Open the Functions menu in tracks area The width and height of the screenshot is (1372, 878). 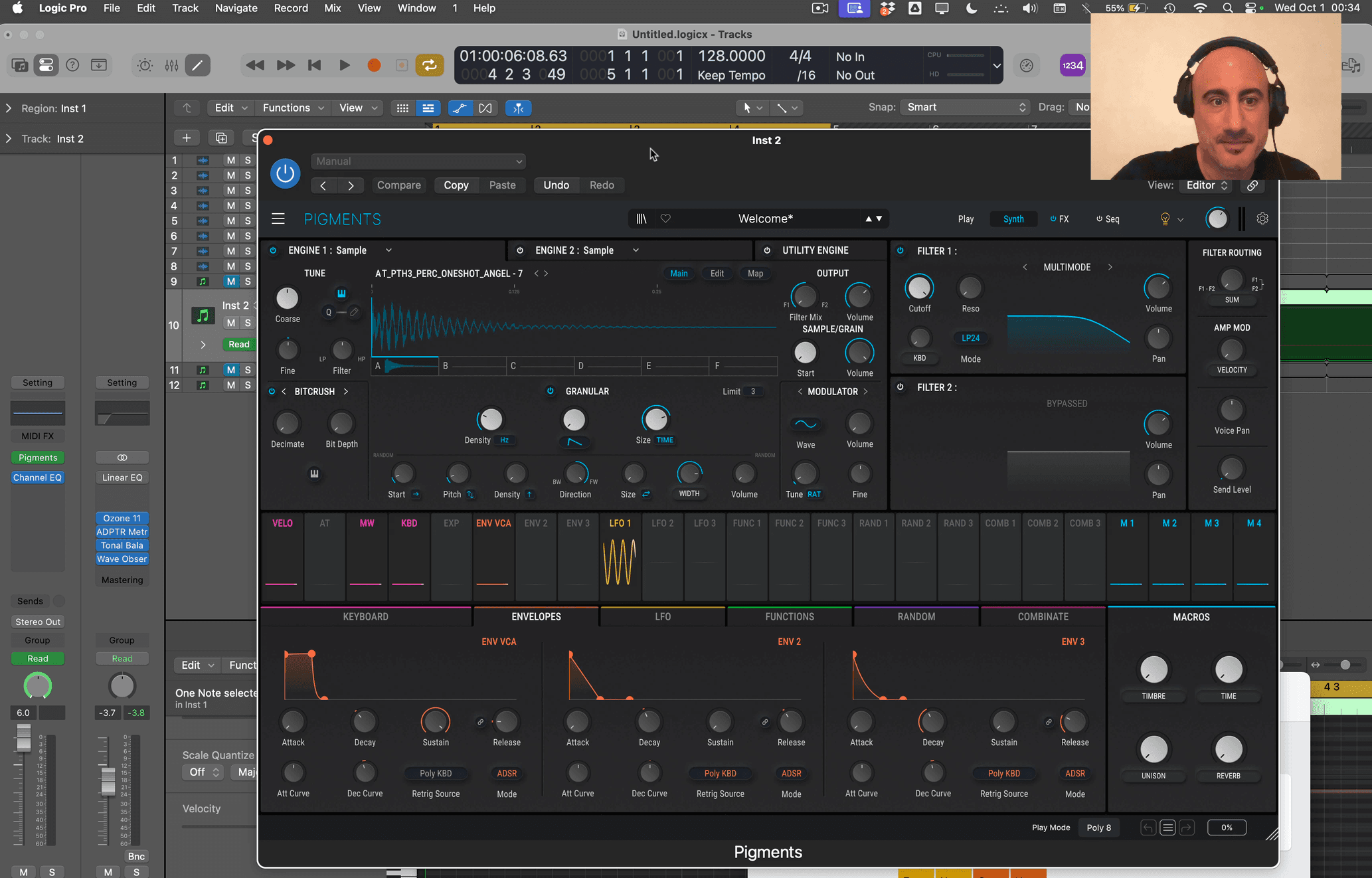293,108
